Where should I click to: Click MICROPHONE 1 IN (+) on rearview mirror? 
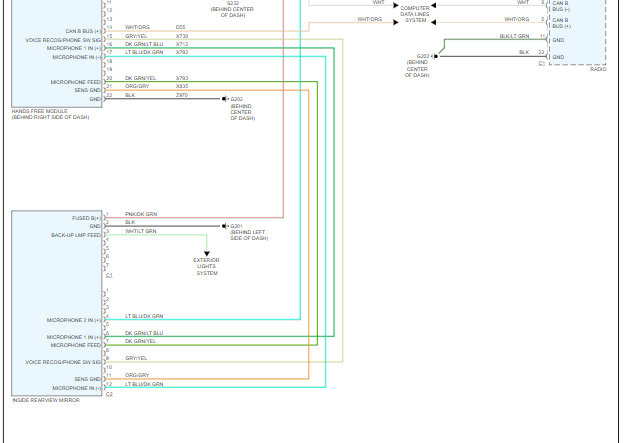[x=74, y=337]
